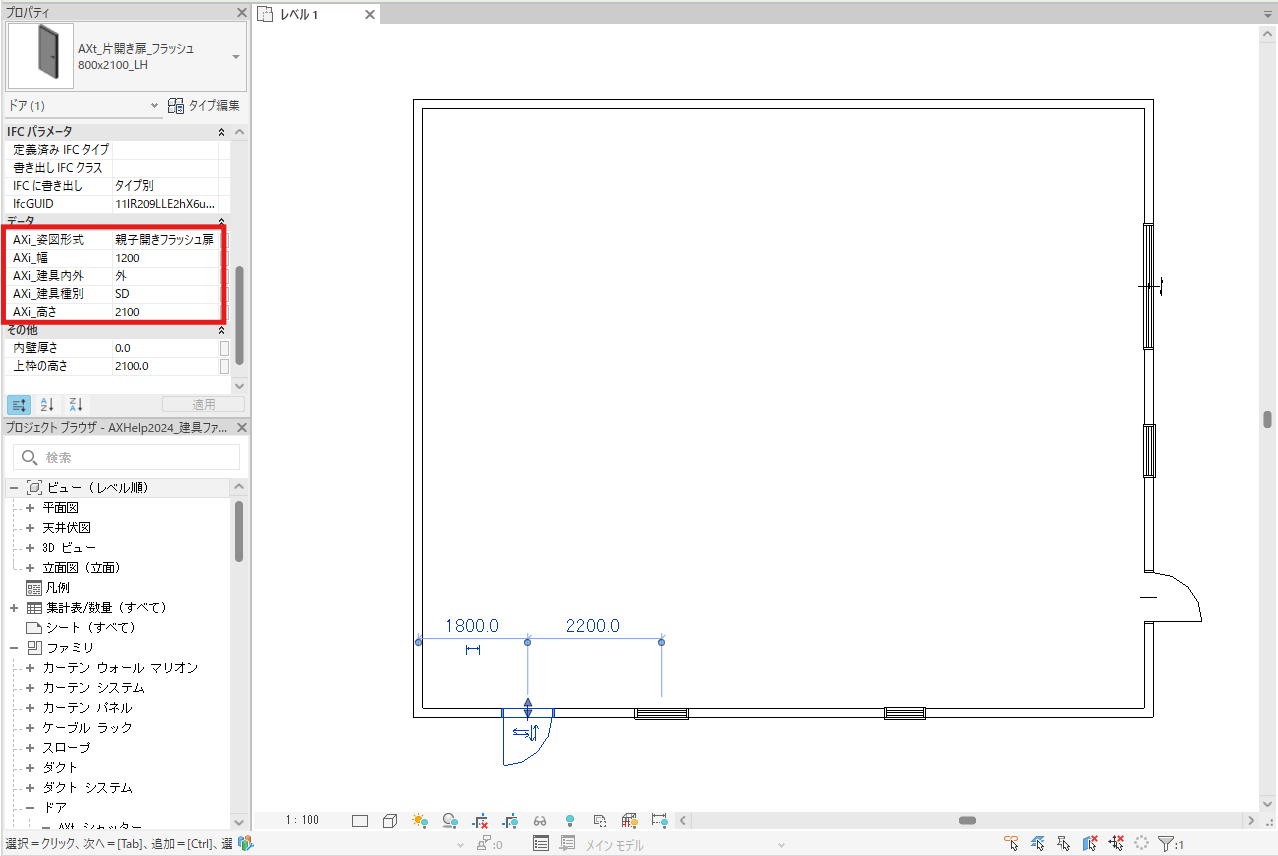The image size is (1278, 856).
Task: Sort properties alphabetically A to Z
Action: 47,404
